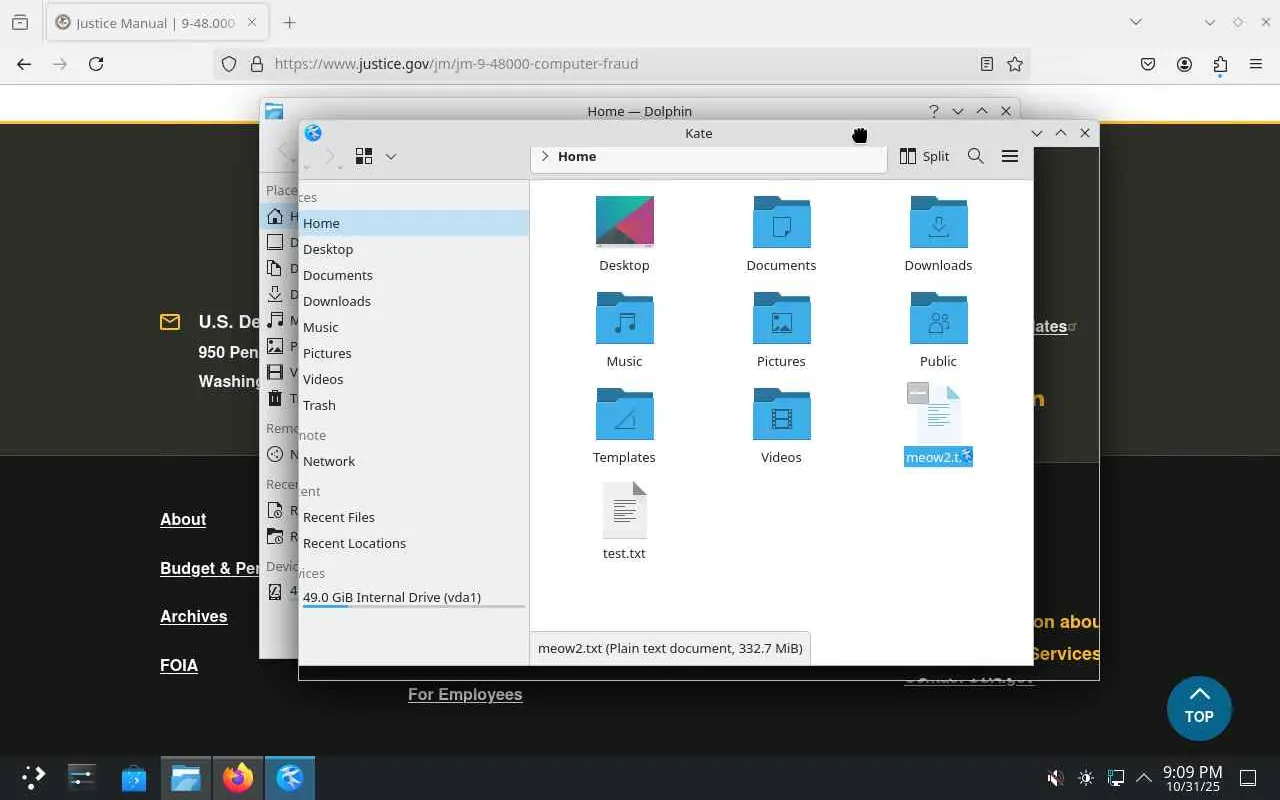Screen dimensions: 1280x800
Task: Open System Settings from the taskbar
Action: click(81, 777)
